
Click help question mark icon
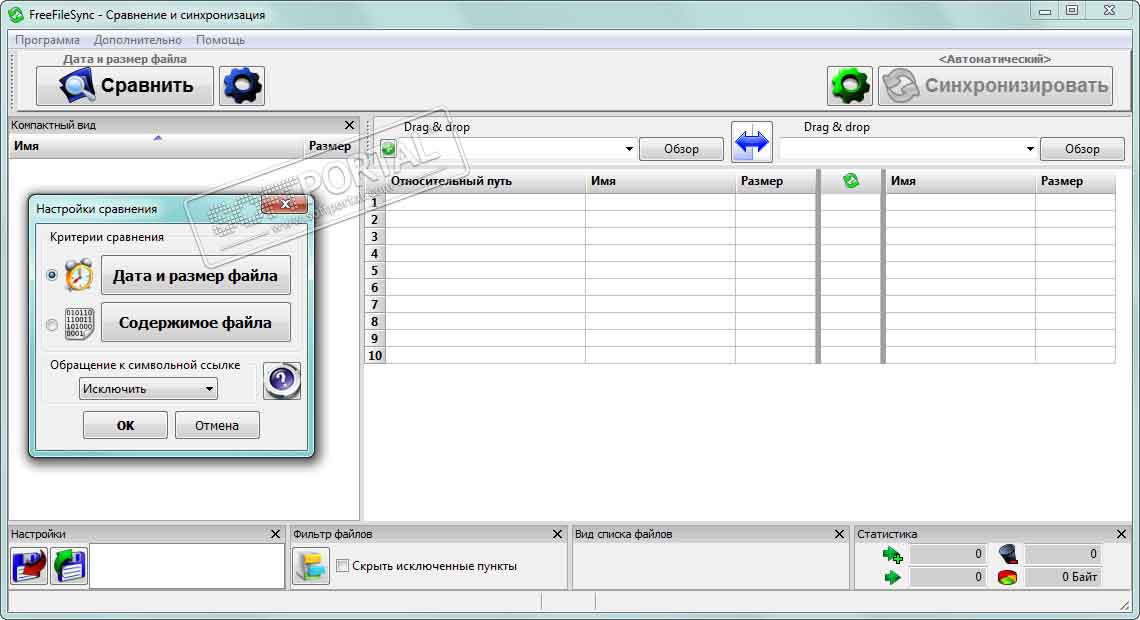tap(282, 380)
